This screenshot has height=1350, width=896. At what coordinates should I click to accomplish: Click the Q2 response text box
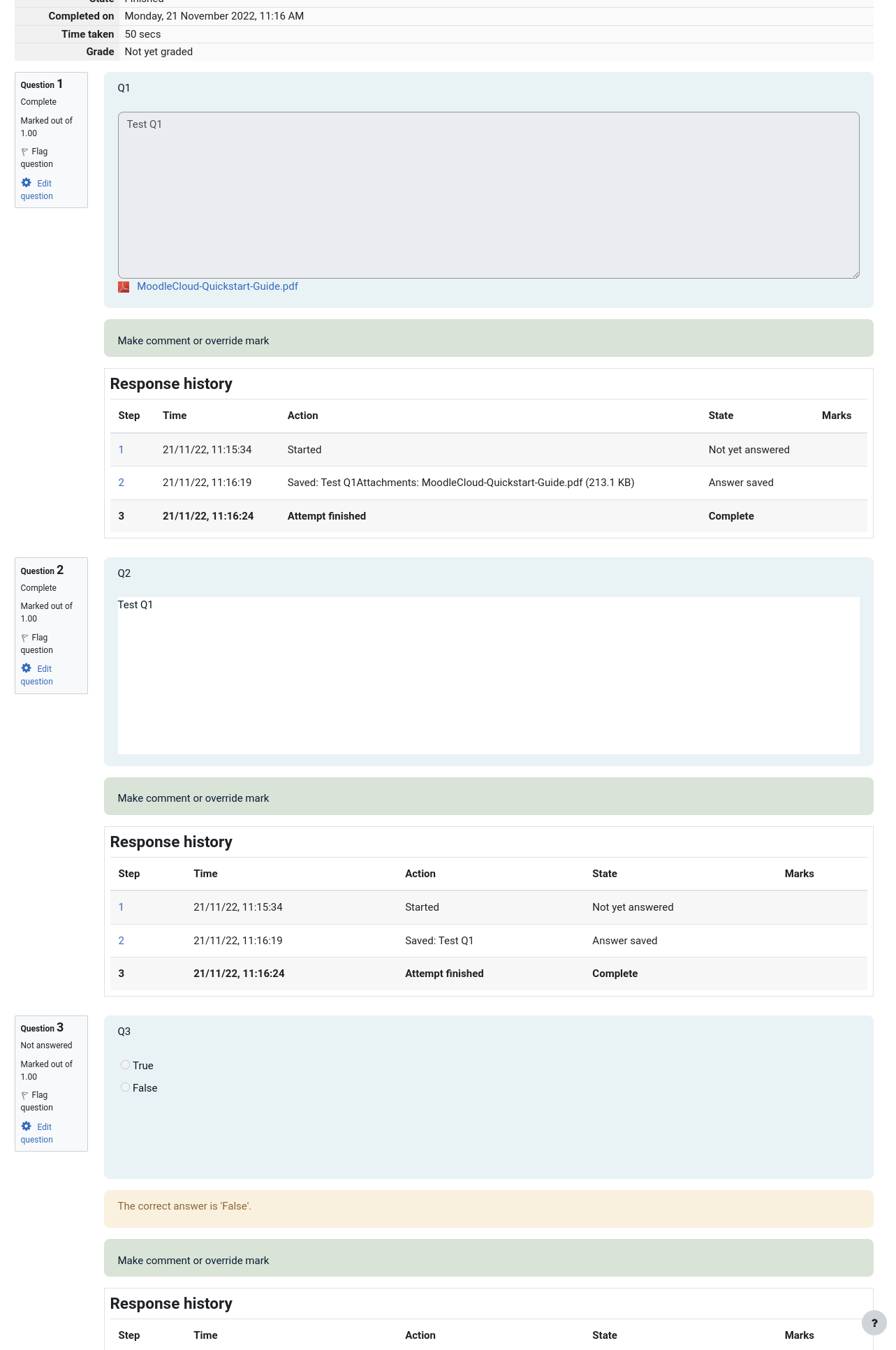489,675
